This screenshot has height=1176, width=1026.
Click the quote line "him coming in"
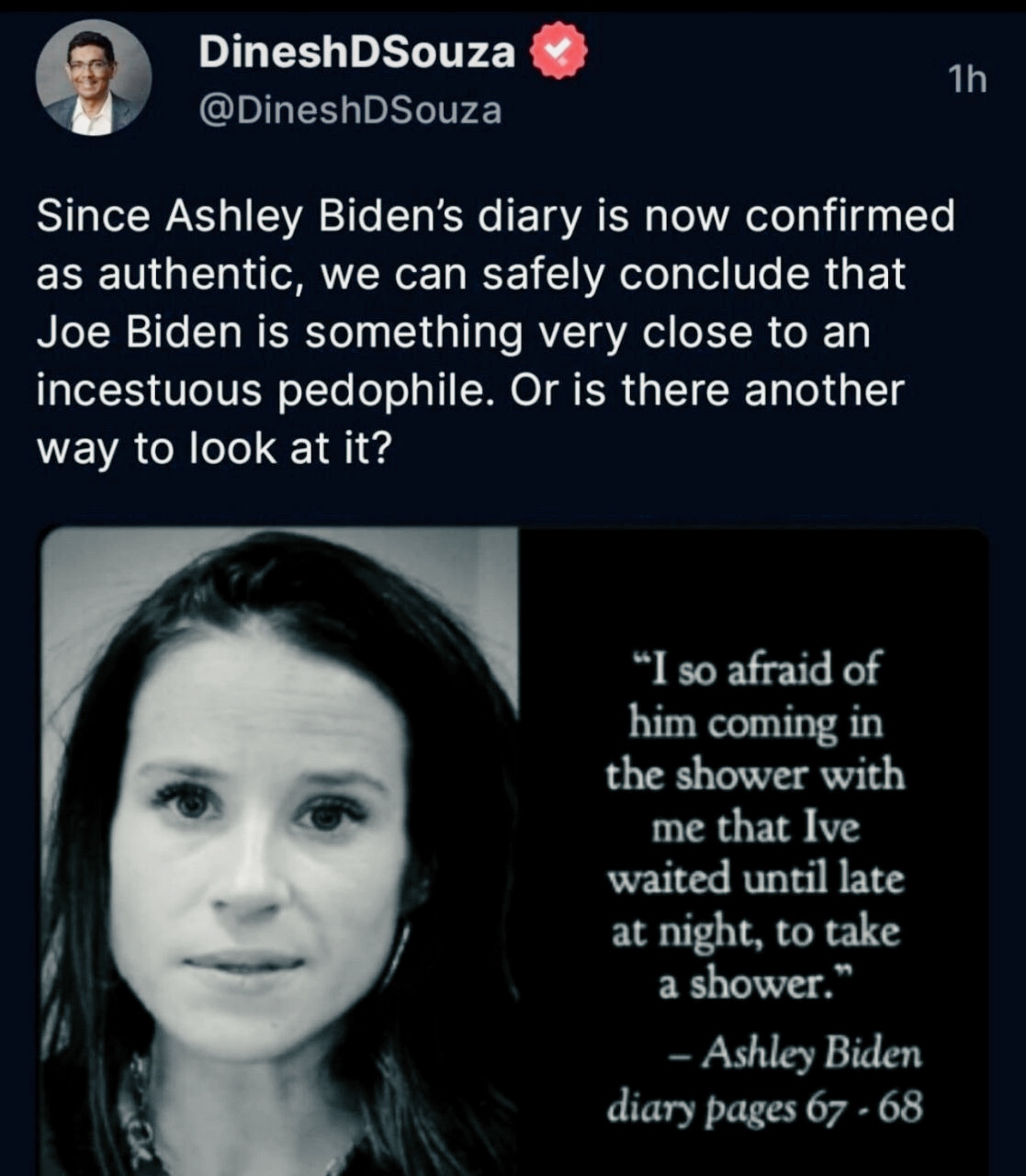(755, 723)
